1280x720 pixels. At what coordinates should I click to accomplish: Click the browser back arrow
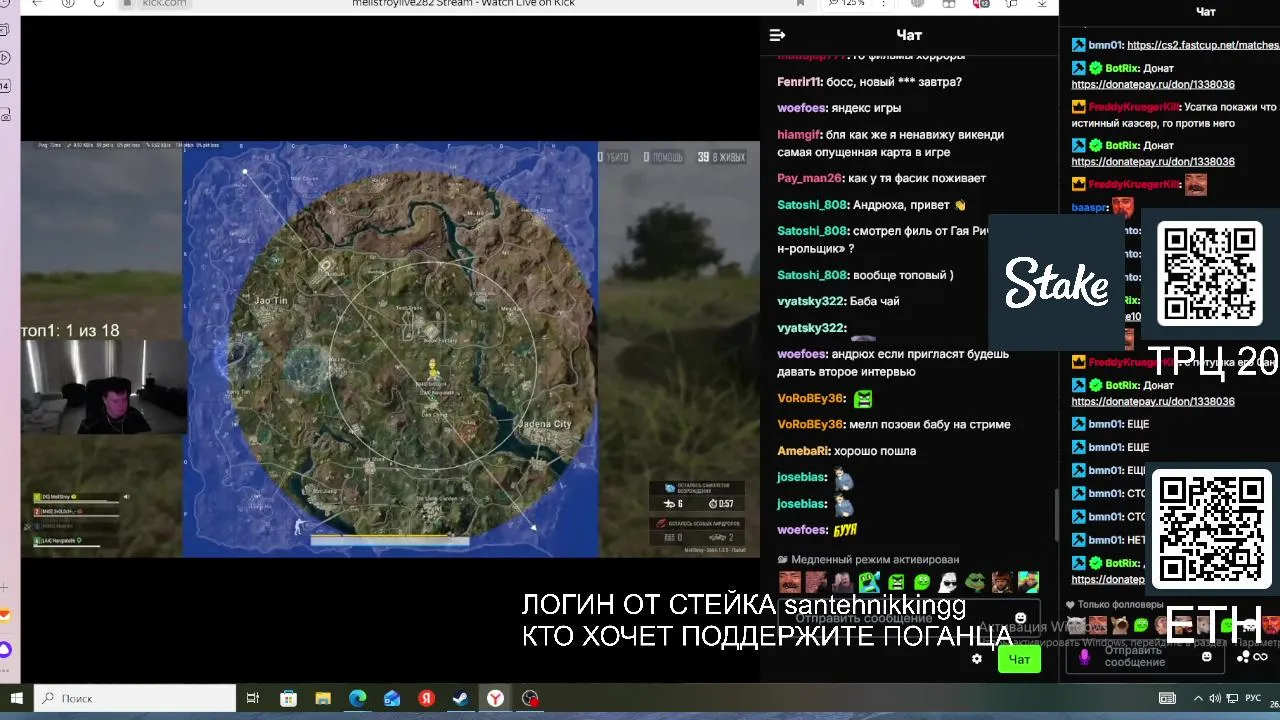click(37, 3)
